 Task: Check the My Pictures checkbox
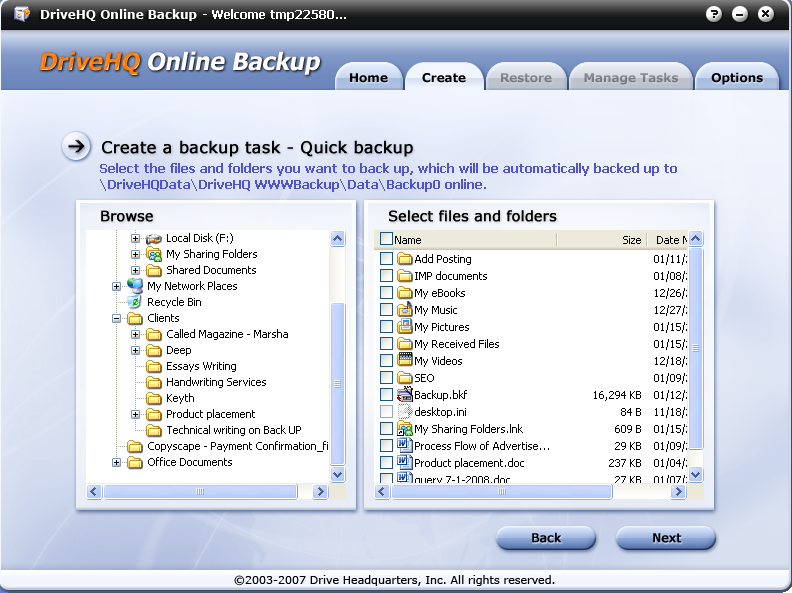[386, 327]
